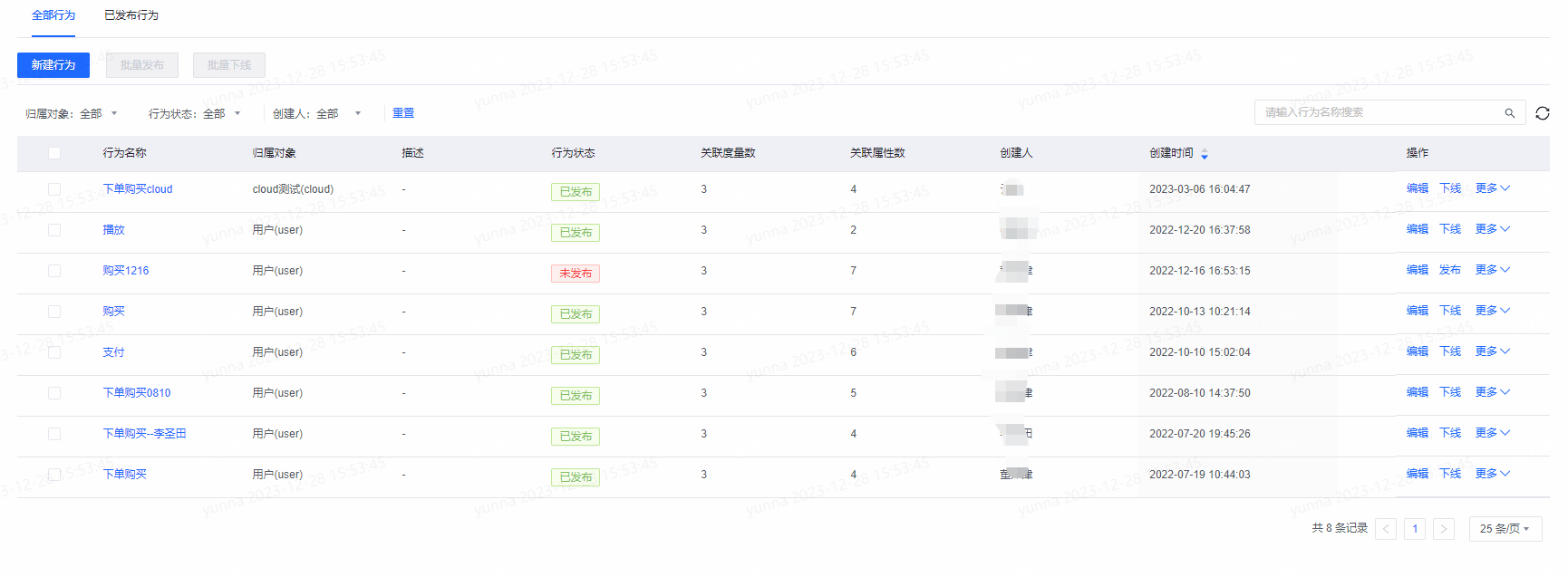Take 下单购买0810 offline via 下线
This screenshot has width=1568, height=577.
click(1450, 392)
